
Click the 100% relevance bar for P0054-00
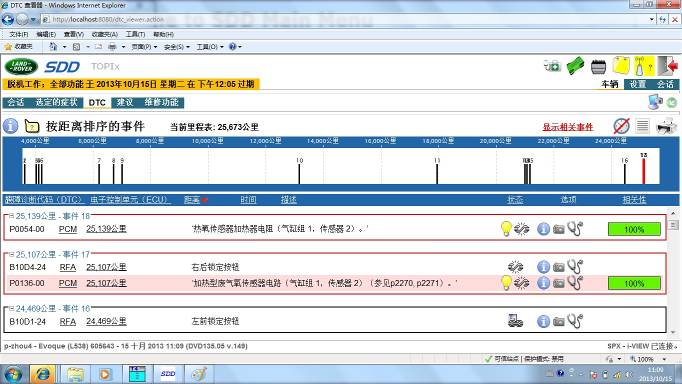coord(634,229)
